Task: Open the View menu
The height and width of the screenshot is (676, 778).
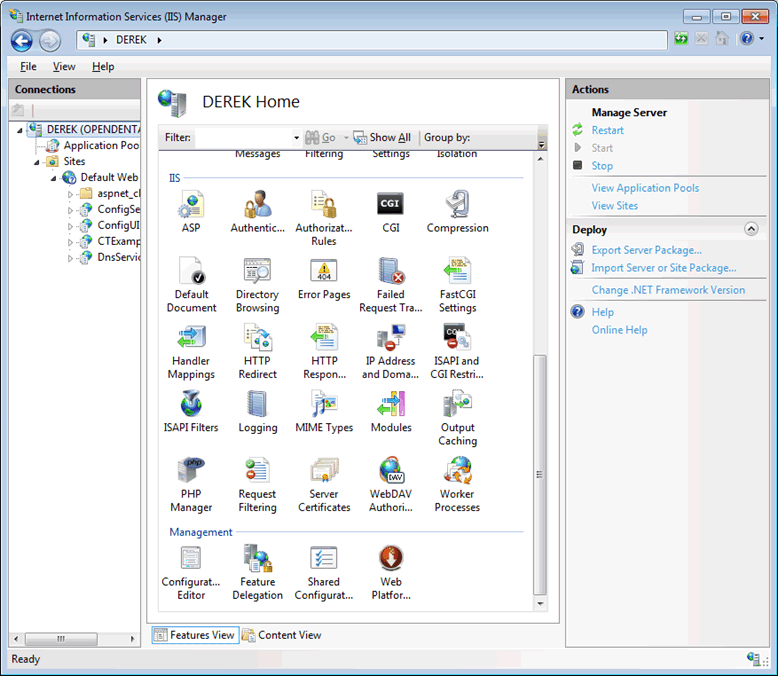Action: click(x=64, y=67)
